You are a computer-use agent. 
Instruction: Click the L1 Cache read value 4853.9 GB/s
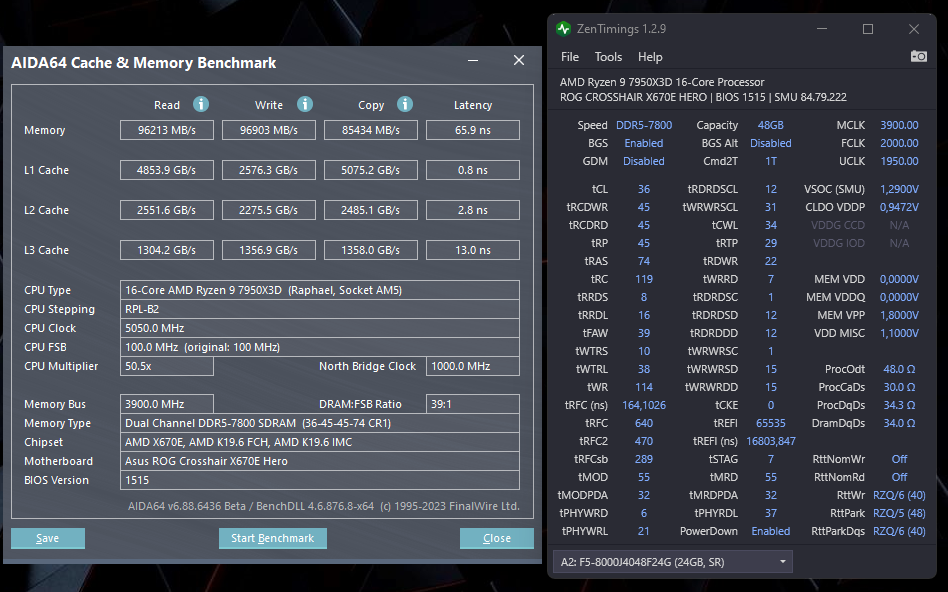(x=167, y=170)
